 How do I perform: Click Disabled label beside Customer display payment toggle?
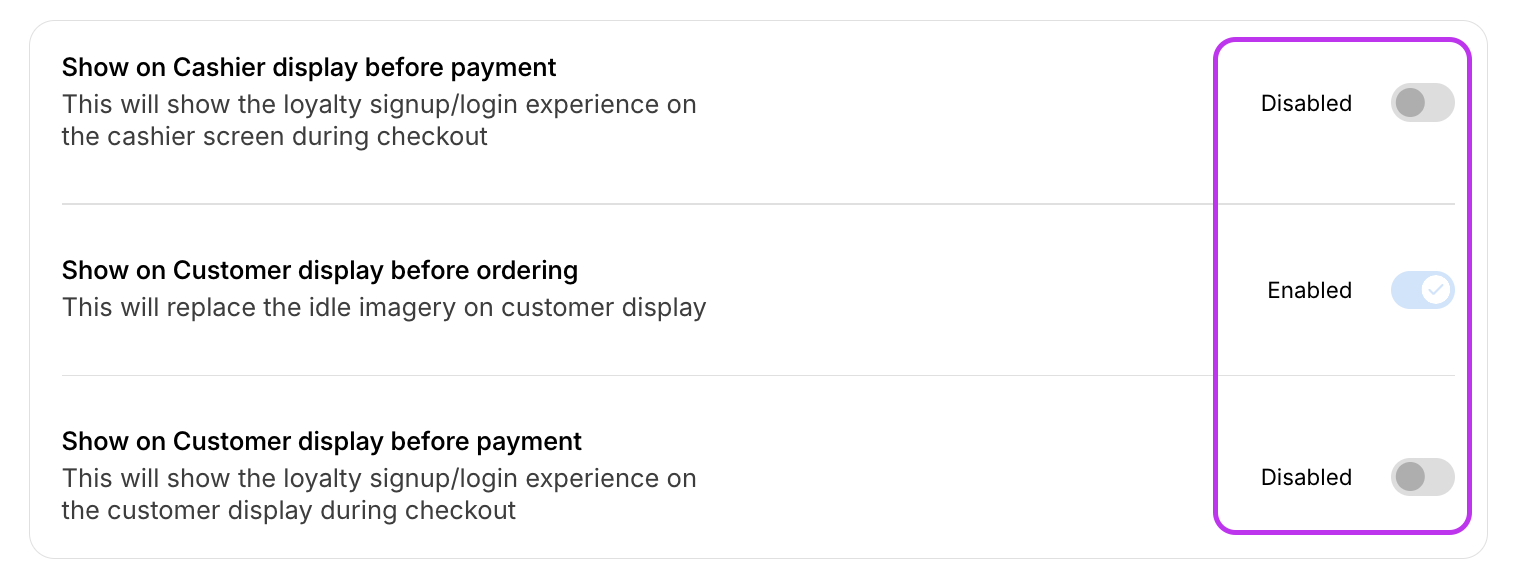[x=1306, y=477]
